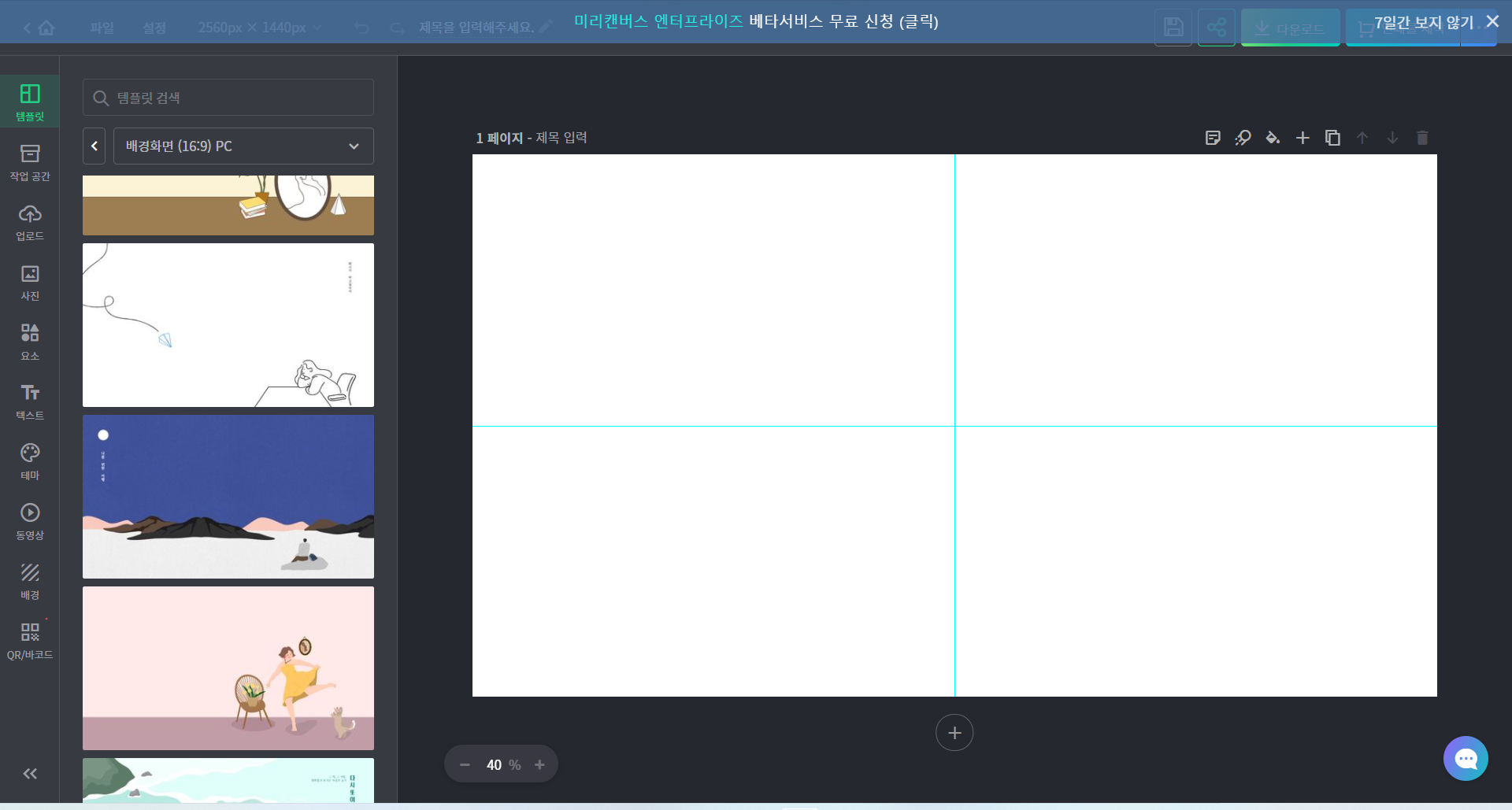Click the title field 제목을 입력해주세요
Viewport: 1512px width, 810px height.
(x=476, y=28)
